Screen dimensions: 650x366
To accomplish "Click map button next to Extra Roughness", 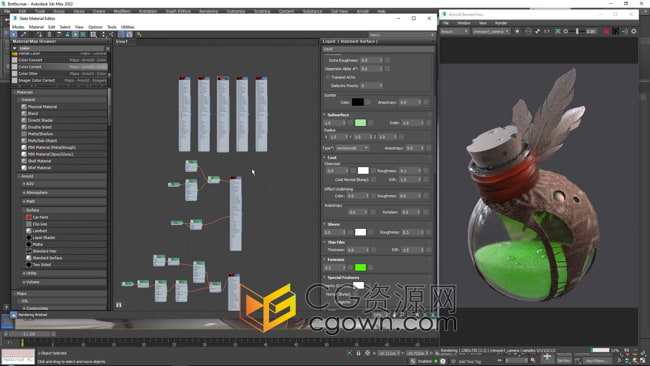I will click(387, 60).
